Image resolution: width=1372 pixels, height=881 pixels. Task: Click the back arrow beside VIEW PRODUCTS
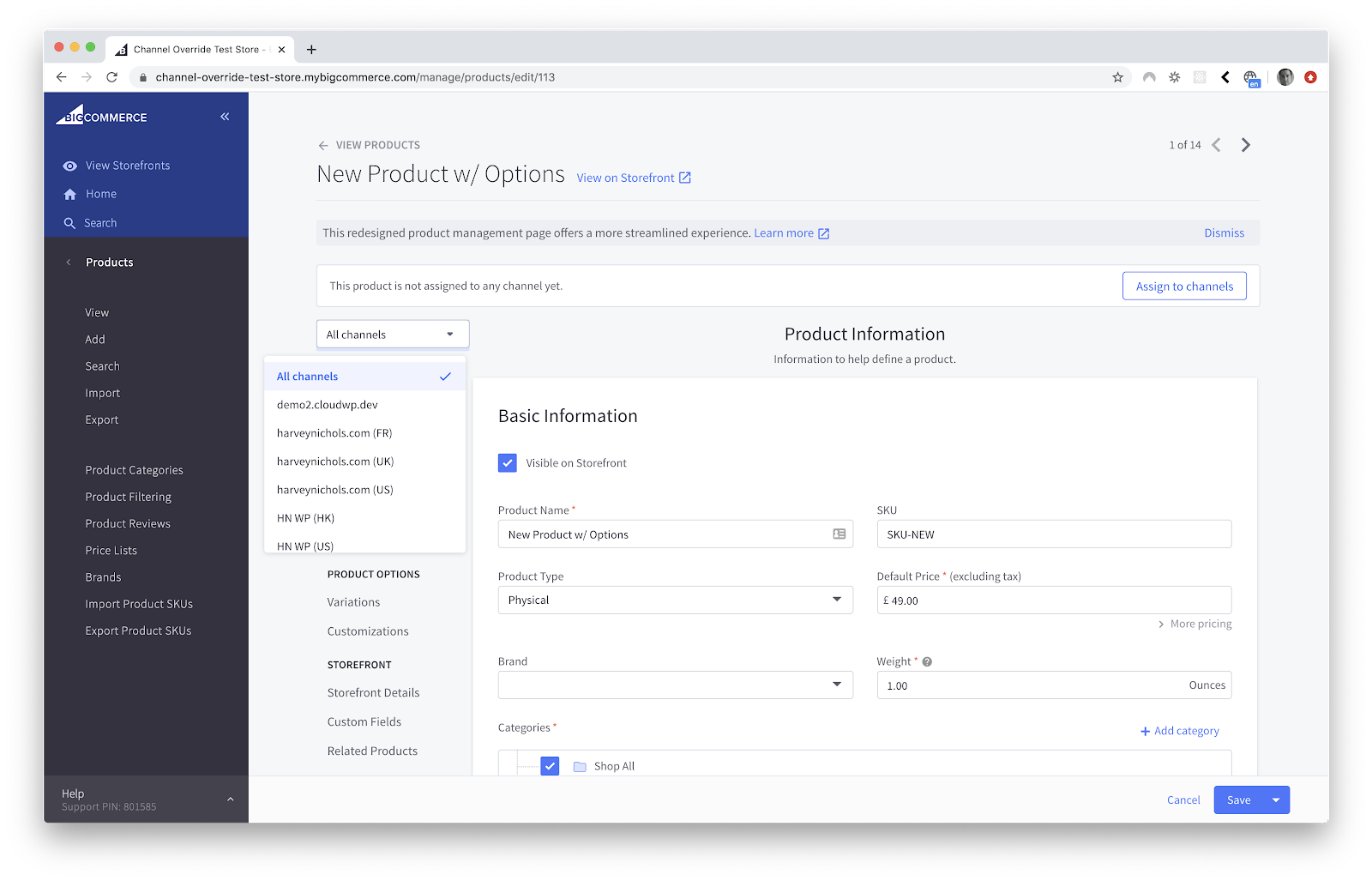click(323, 146)
